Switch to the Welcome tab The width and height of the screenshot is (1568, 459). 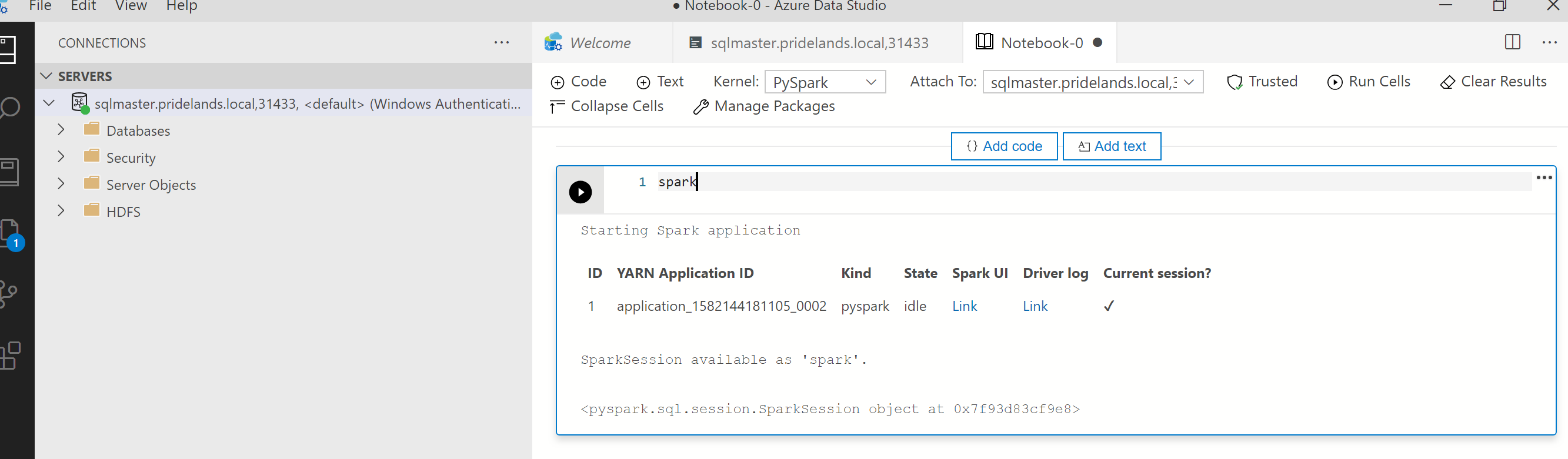click(599, 43)
